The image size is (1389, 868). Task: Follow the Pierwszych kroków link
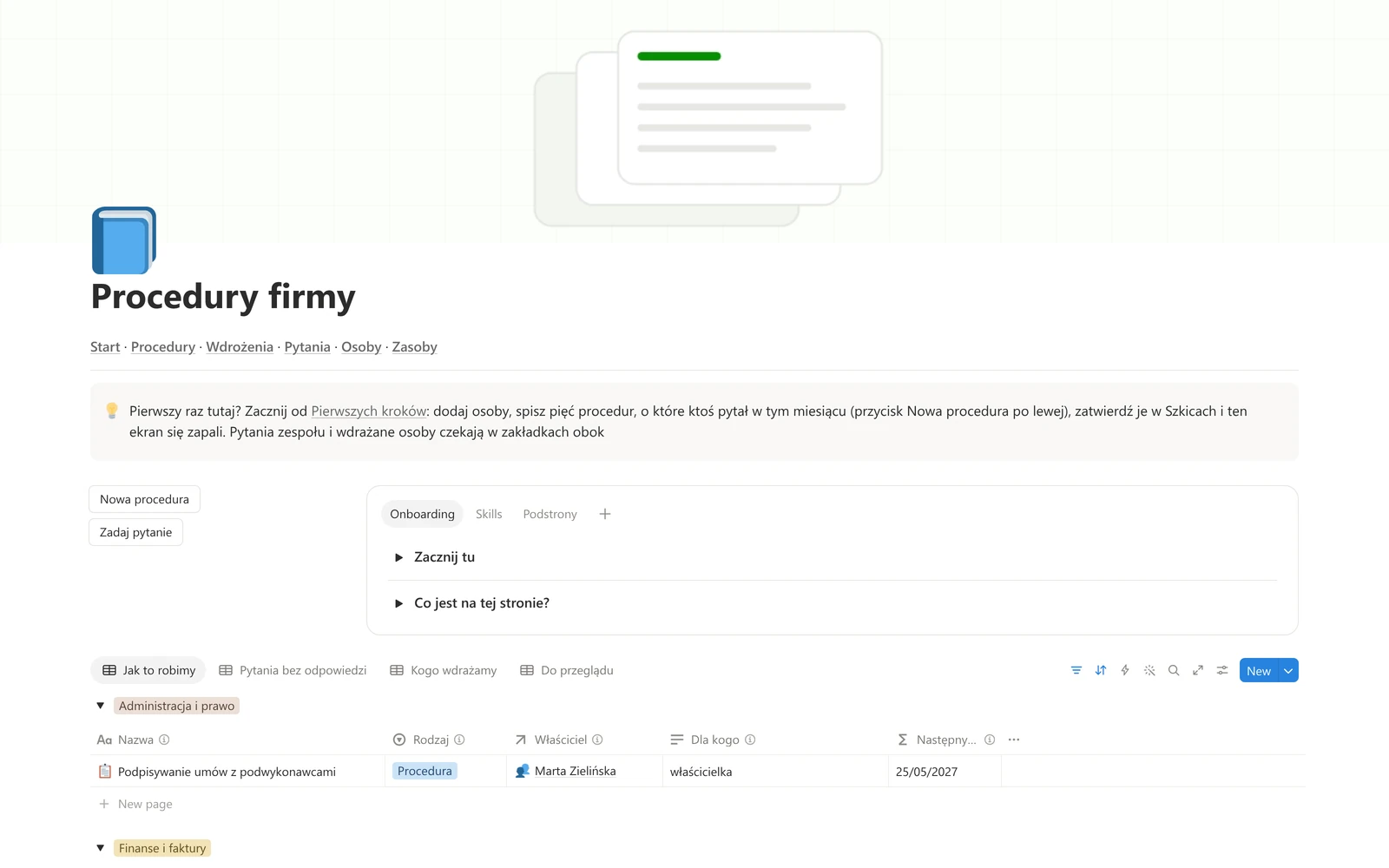[x=369, y=411]
